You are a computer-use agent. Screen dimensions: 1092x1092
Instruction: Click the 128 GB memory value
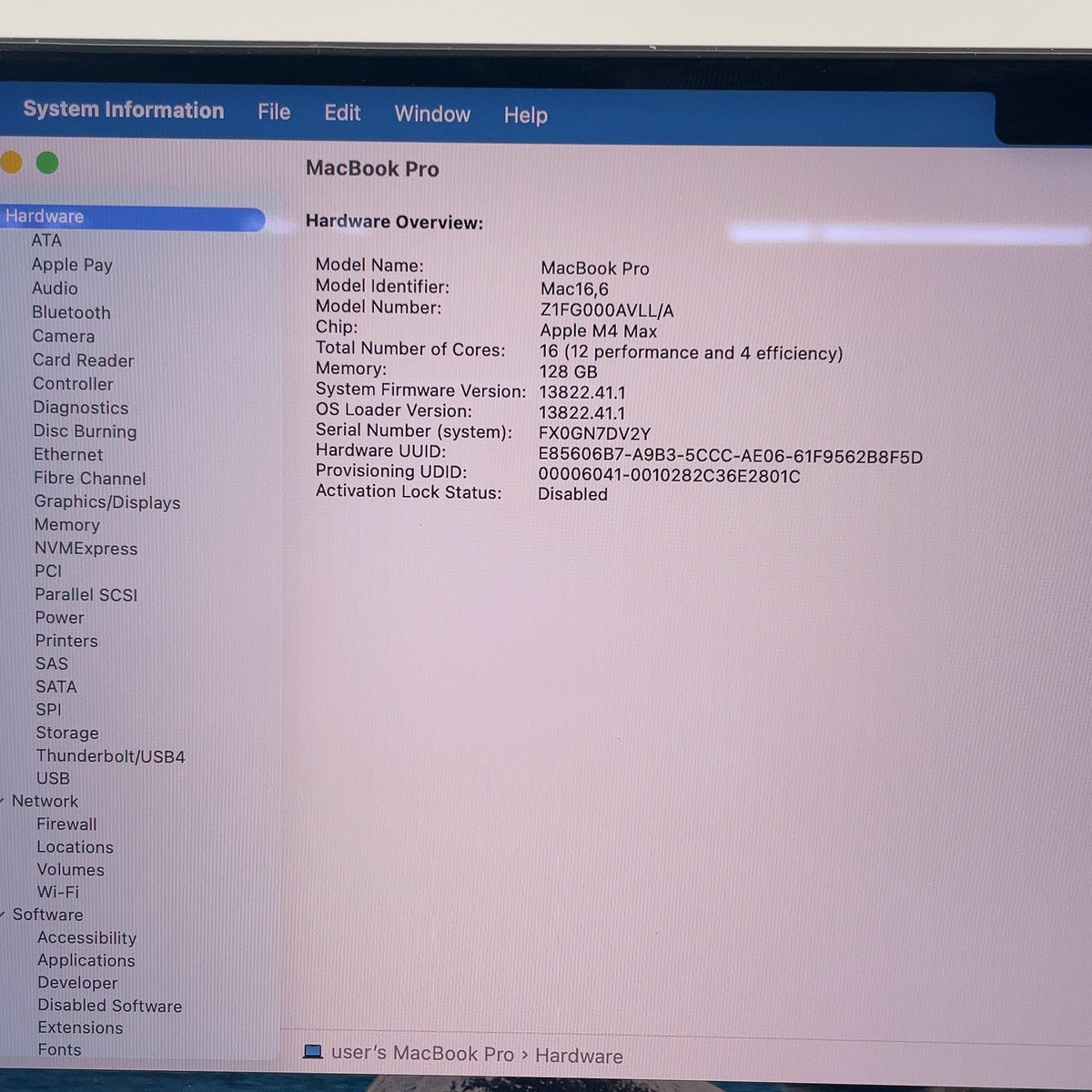coord(569,372)
